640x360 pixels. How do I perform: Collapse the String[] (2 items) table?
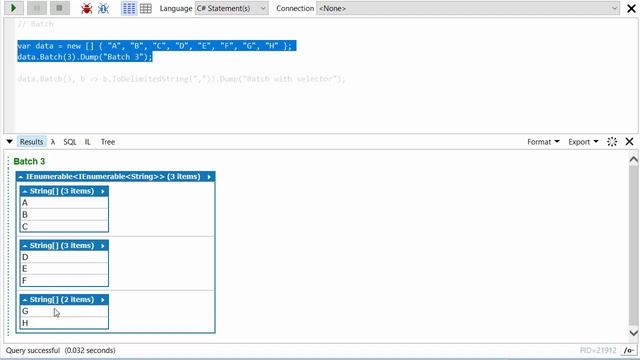[x=25, y=300]
